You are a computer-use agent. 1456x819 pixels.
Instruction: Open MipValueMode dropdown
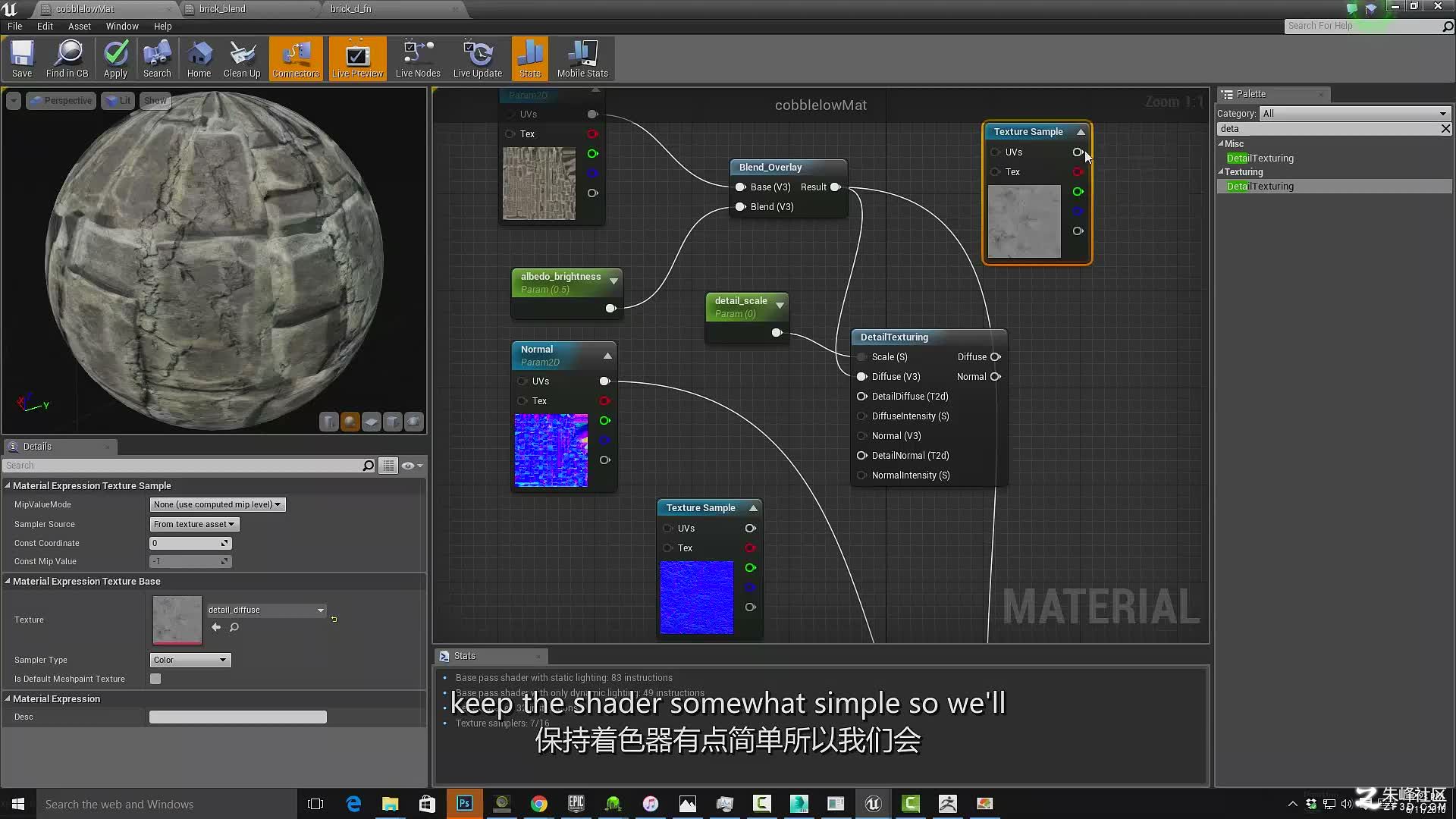pos(217,504)
